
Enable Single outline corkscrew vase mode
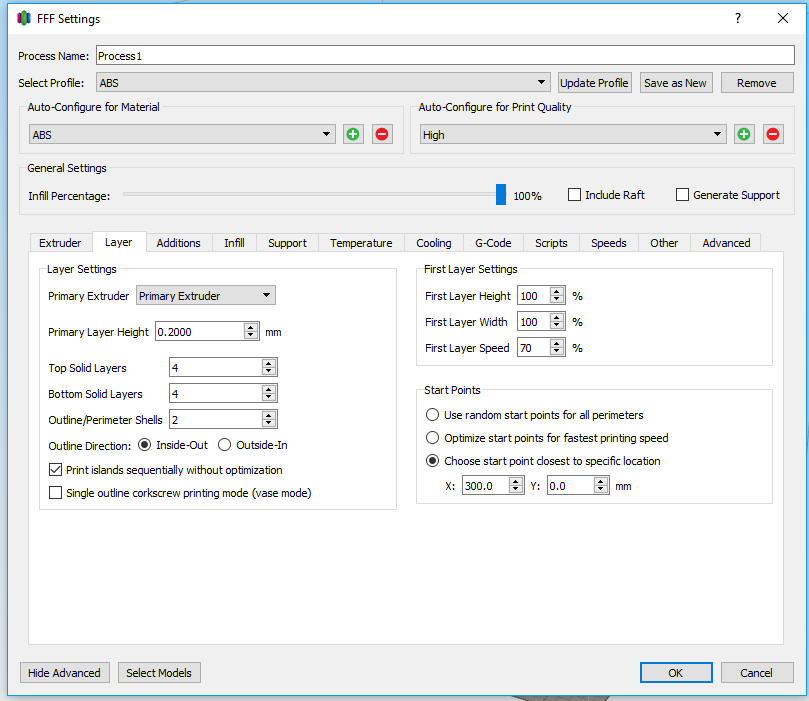pos(55,493)
